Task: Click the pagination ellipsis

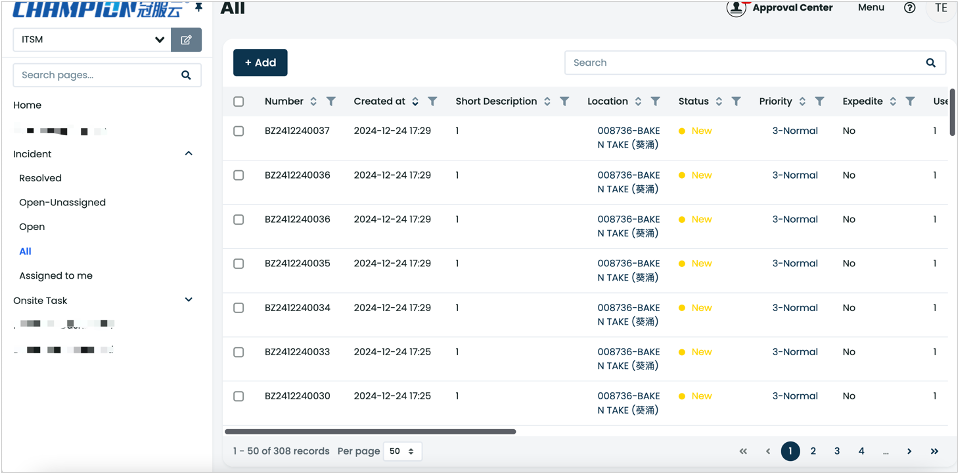Action: tap(885, 451)
